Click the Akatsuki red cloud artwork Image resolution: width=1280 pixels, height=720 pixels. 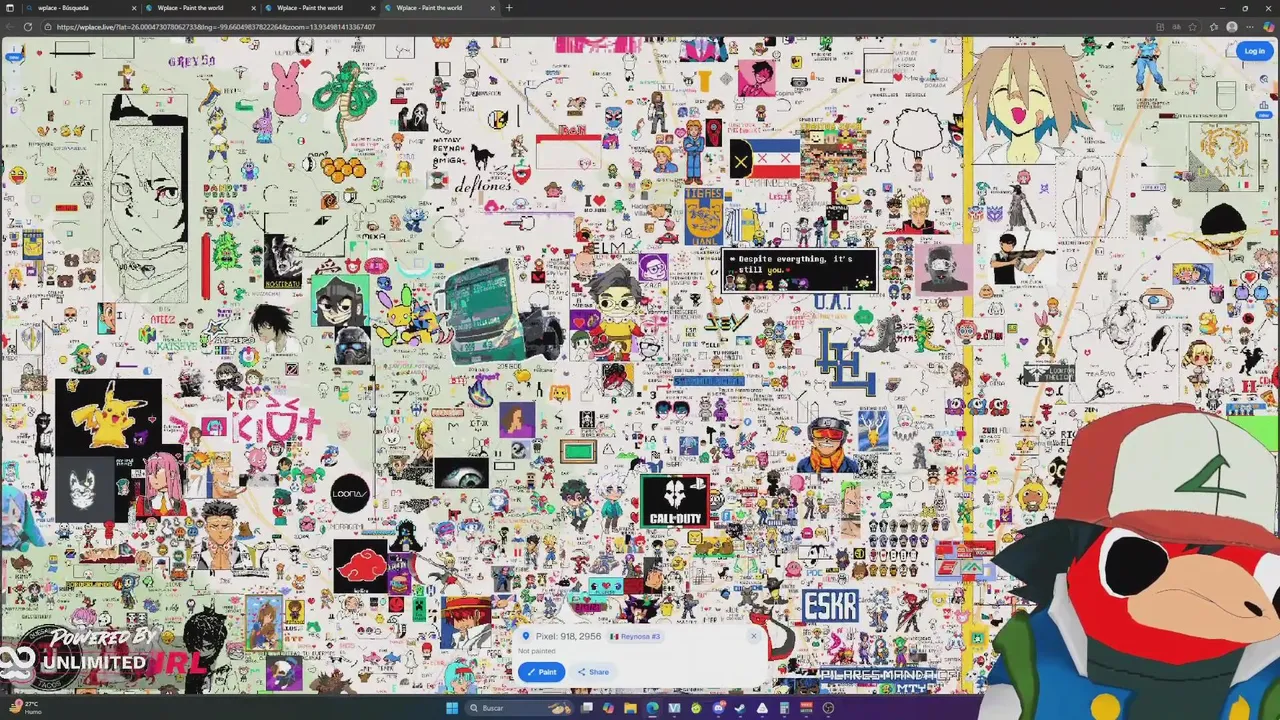(360, 566)
